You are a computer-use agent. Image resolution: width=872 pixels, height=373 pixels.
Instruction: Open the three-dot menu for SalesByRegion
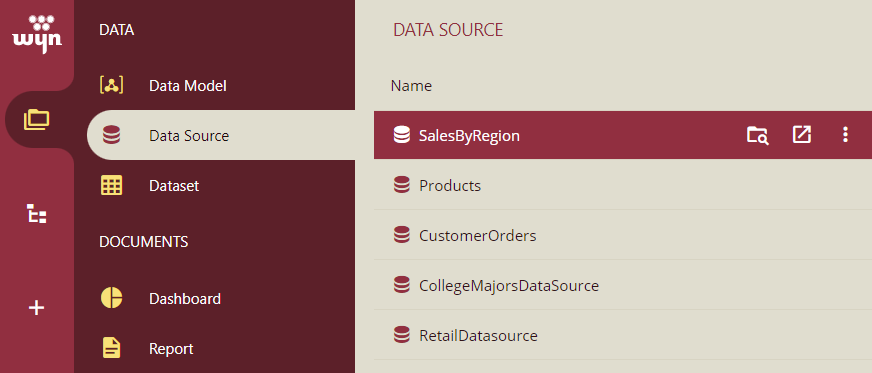click(845, 135)
